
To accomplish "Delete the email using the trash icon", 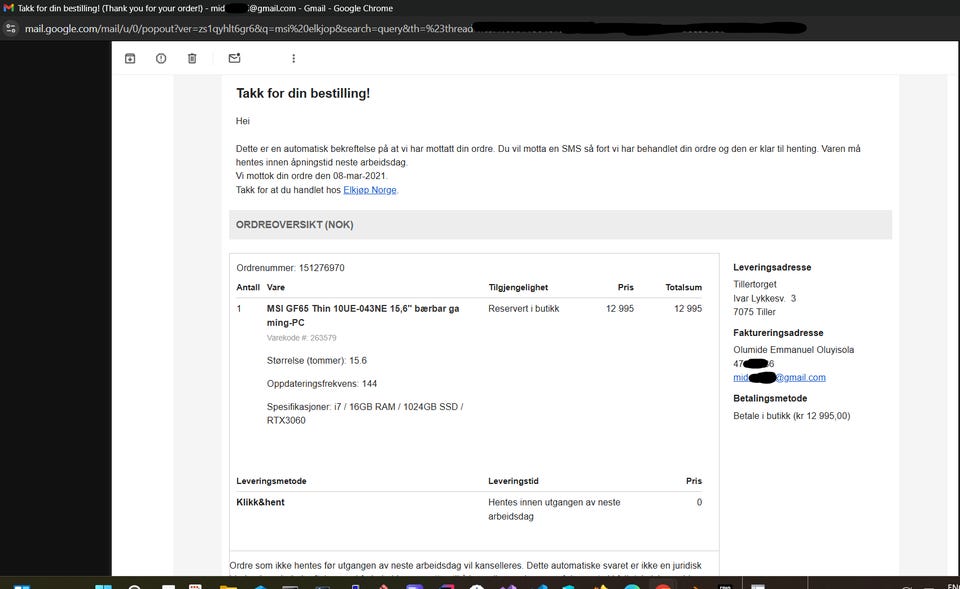I will click(x=192, y=58).
